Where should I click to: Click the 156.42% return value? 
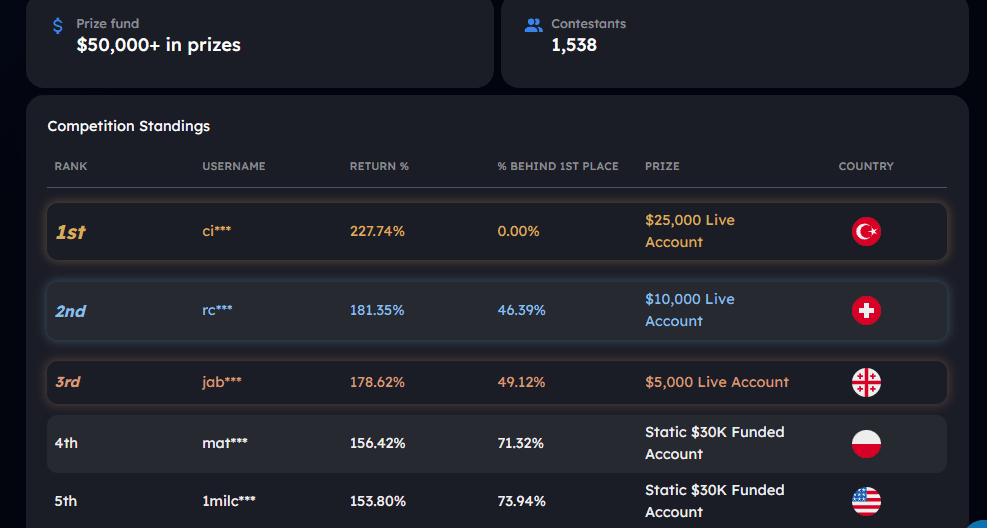point(378,443)
